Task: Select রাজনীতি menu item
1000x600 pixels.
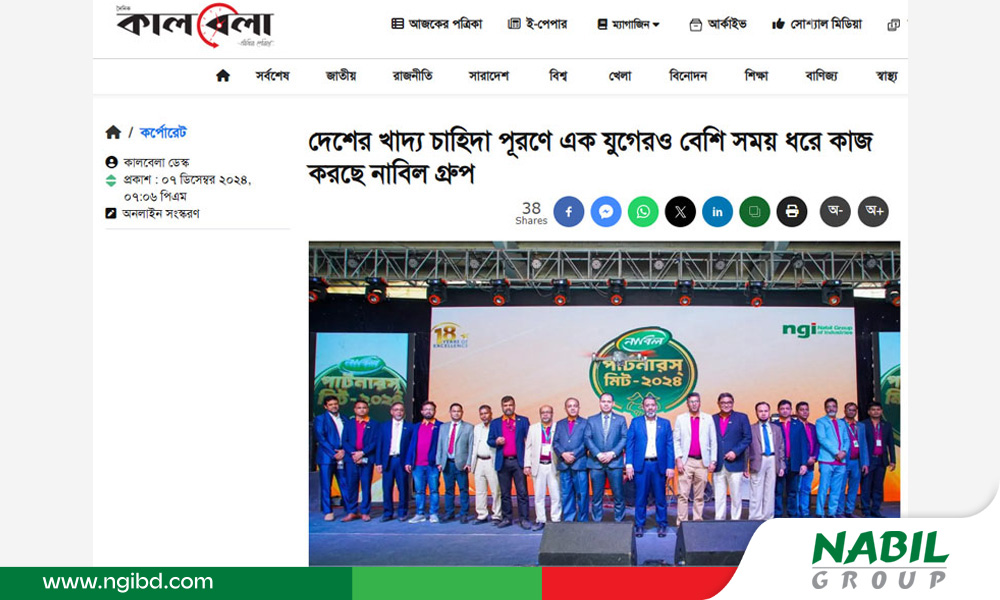Action: click(x=412, y=76)
